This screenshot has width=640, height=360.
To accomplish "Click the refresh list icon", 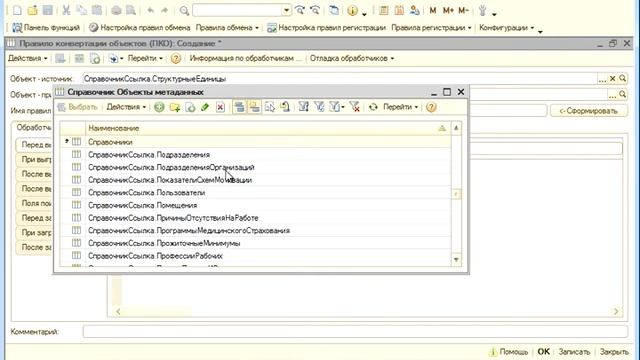I will point(373,107).
